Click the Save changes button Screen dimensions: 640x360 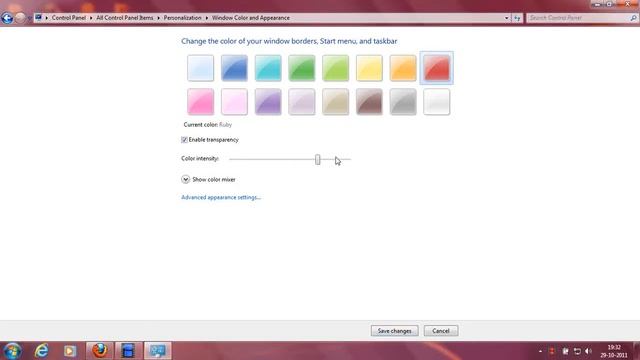point(394,331)
